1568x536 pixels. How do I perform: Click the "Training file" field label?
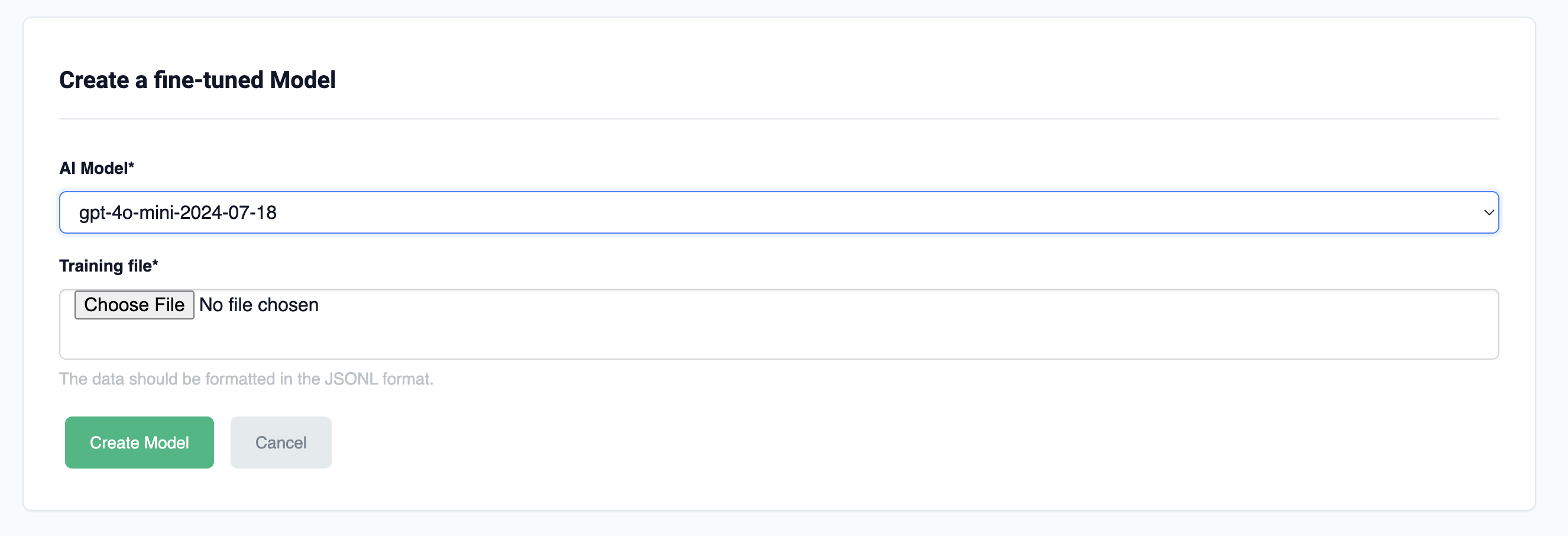click(105, 266)
